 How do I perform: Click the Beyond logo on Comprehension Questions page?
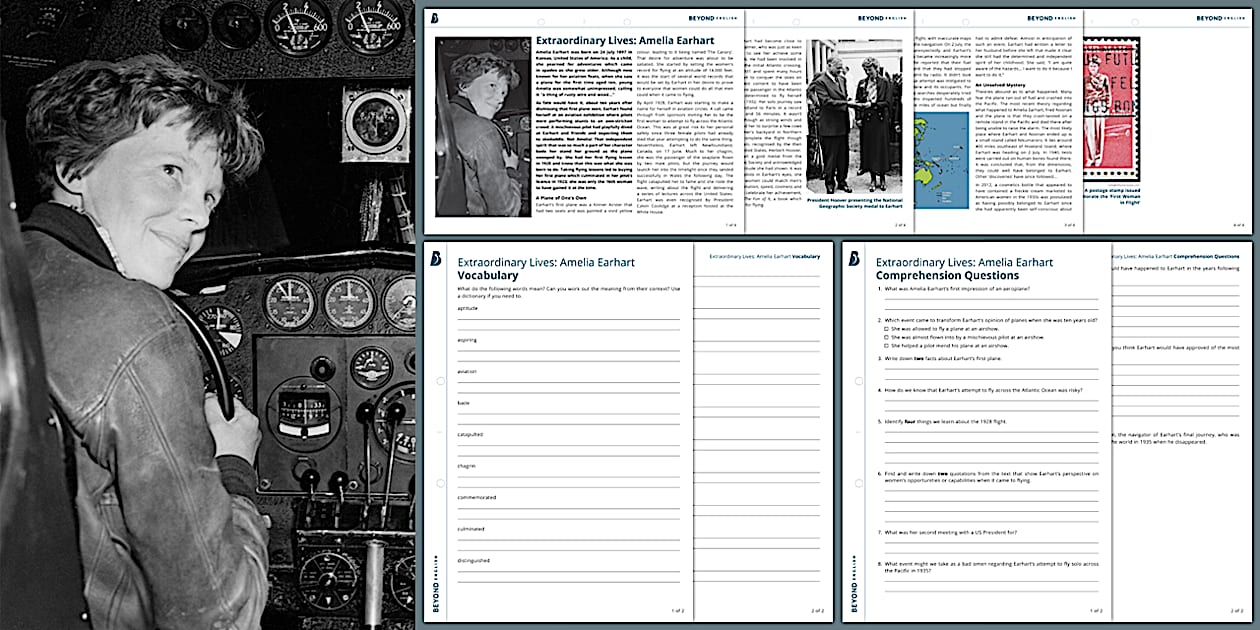(855, 260)
